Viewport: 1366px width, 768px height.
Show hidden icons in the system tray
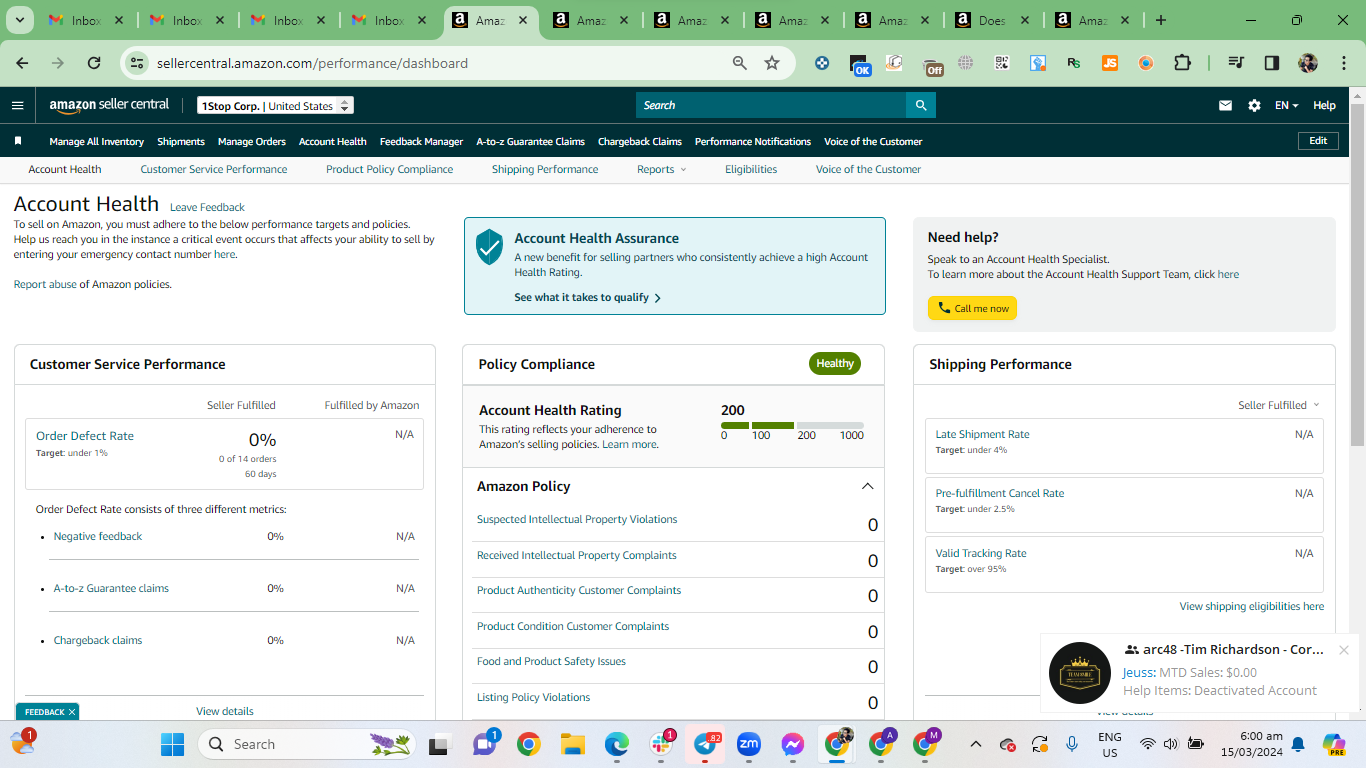point(977,744)
